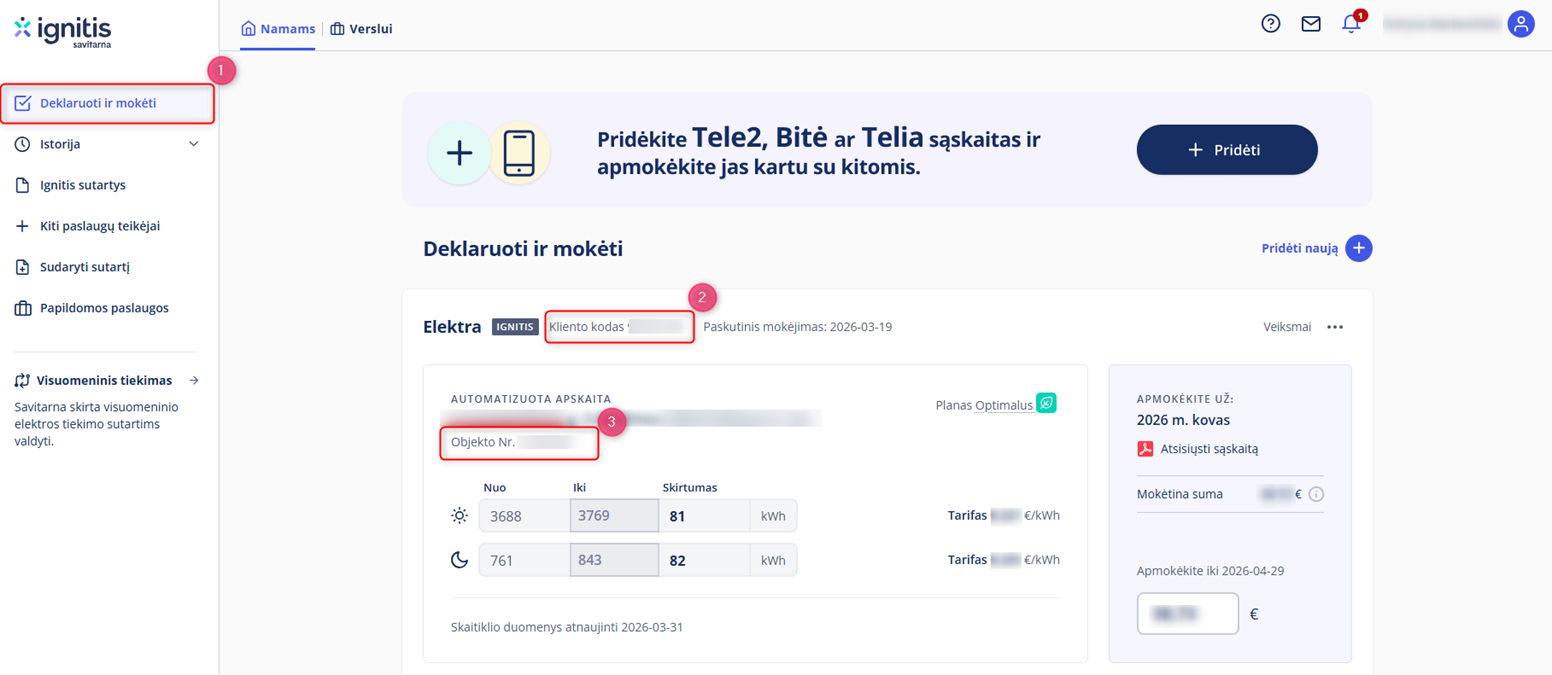Viewport: 1552px width, 675px height.
Task: Click the Kiti paslaugų teikėjai icon
Action: tap(23, 225)
